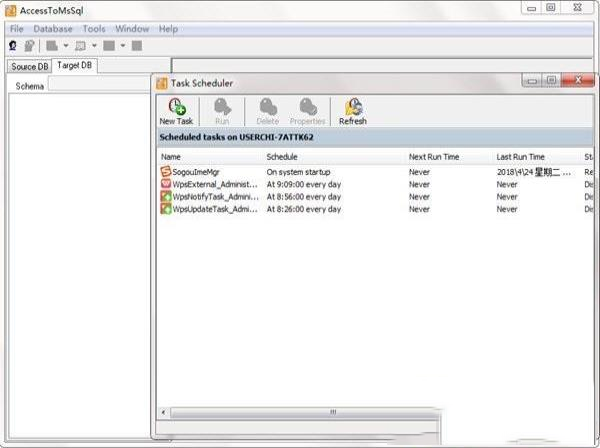The image size is (600, 448).
Task: Click SogouImeMgr last run time 2018\4\24
Action: coord(534,172)
